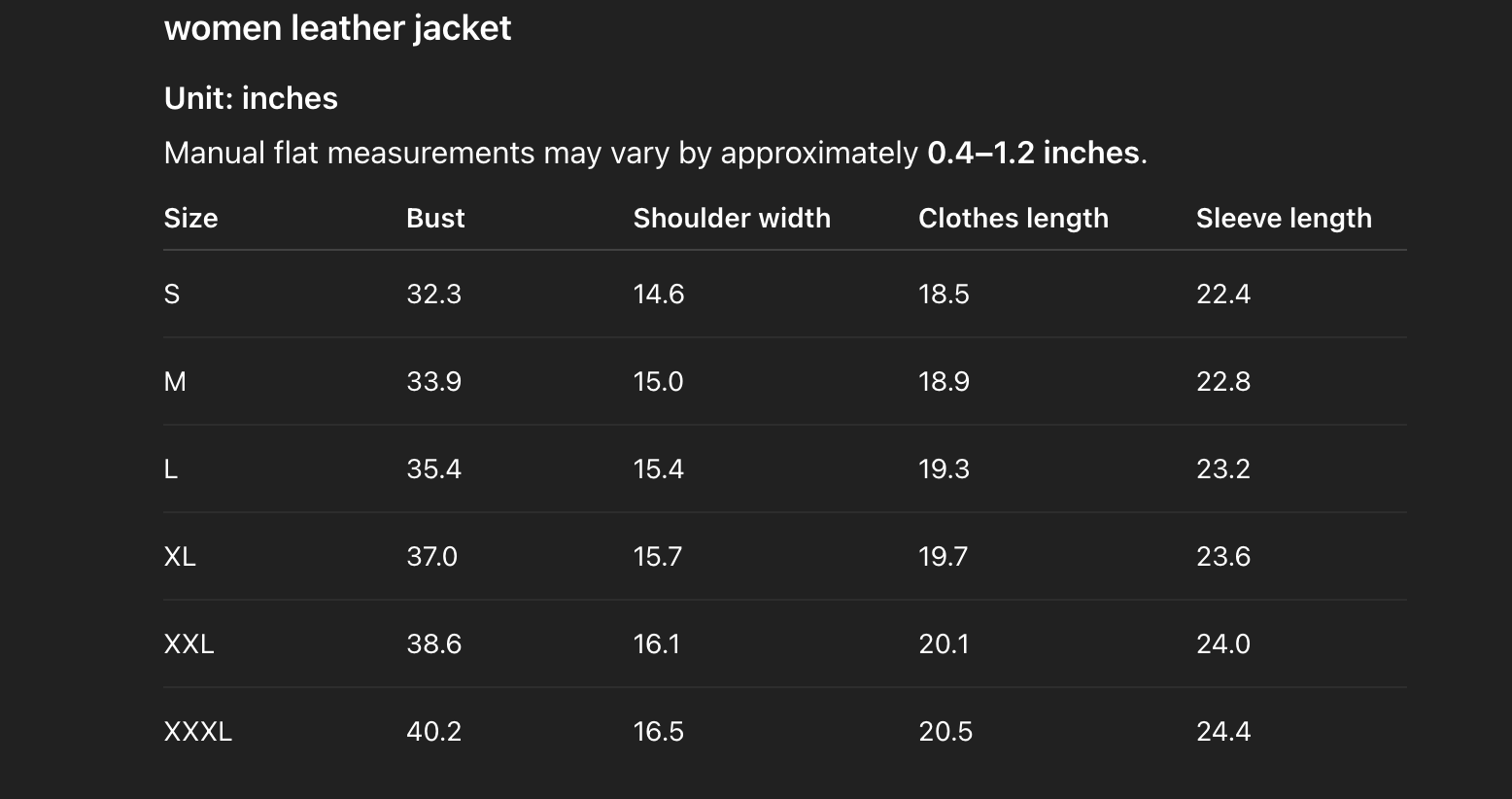The image size is (1512, 799).
Task: Select shoulder width value 15.0 for M
Action: (x=658, y=381)
